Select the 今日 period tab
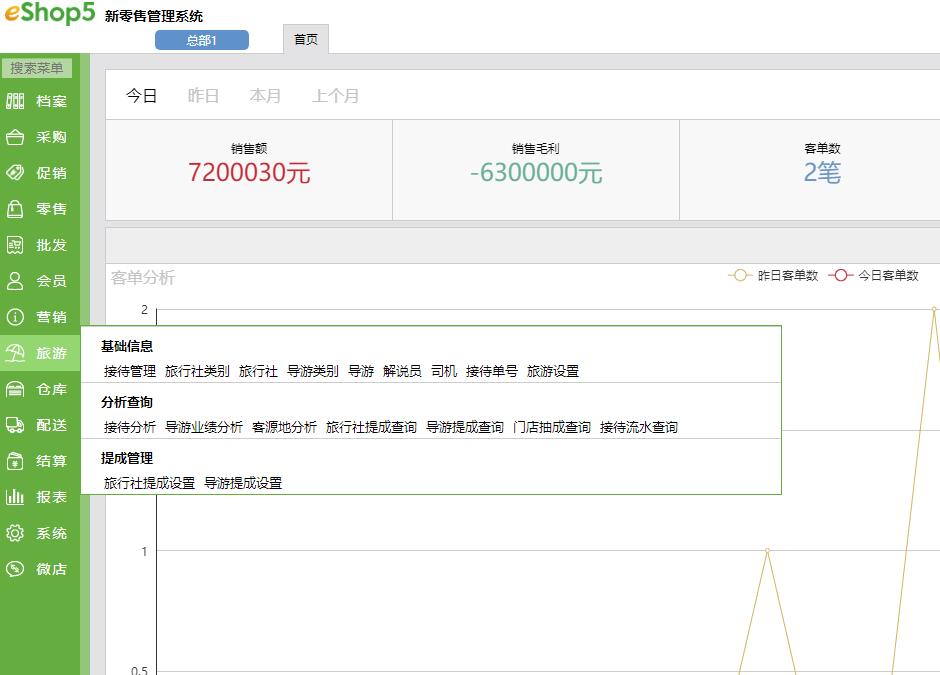Image resolution: width=940 pixels, height=675 pixels. [x=141, y=95]
